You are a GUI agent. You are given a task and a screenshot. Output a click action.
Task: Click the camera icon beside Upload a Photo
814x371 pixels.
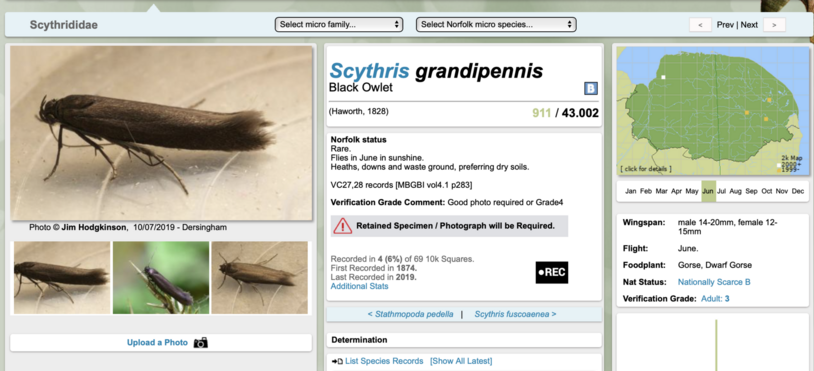[x=200, y=342]
